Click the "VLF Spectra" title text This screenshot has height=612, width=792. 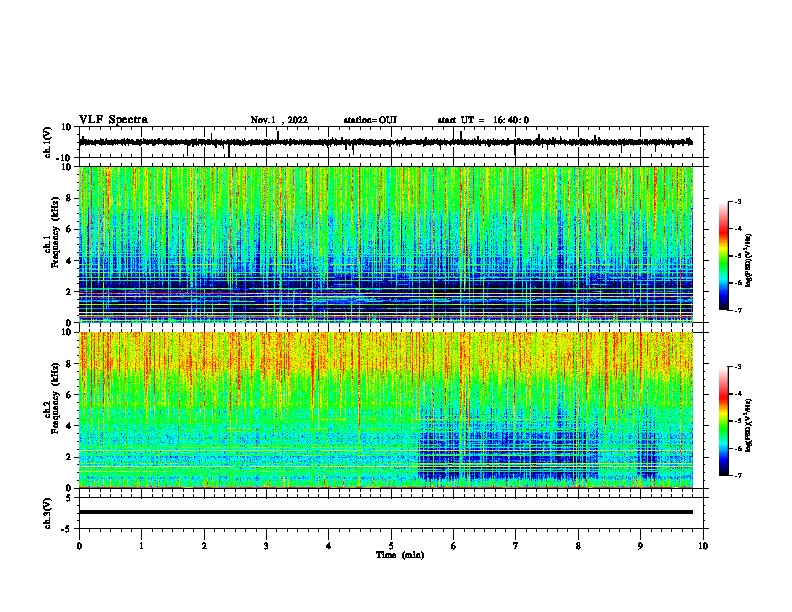pos(113,120)
